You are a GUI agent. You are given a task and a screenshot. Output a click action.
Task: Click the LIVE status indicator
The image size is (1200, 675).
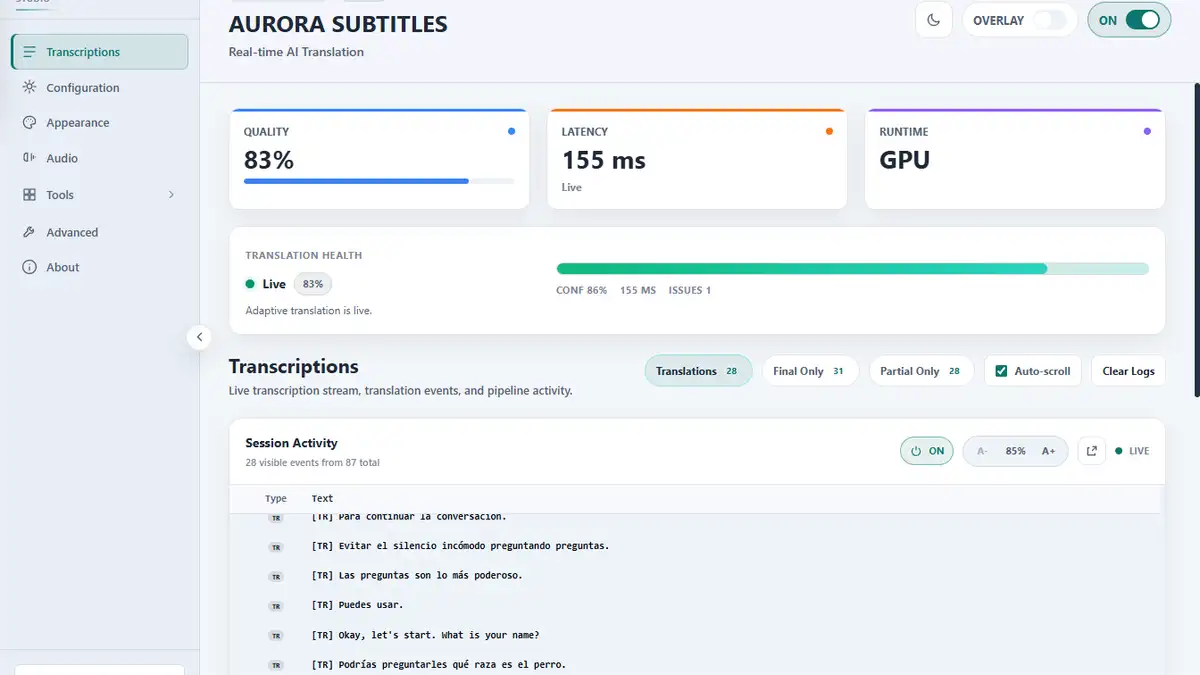pyautogui.click(x=1132, y=451)
